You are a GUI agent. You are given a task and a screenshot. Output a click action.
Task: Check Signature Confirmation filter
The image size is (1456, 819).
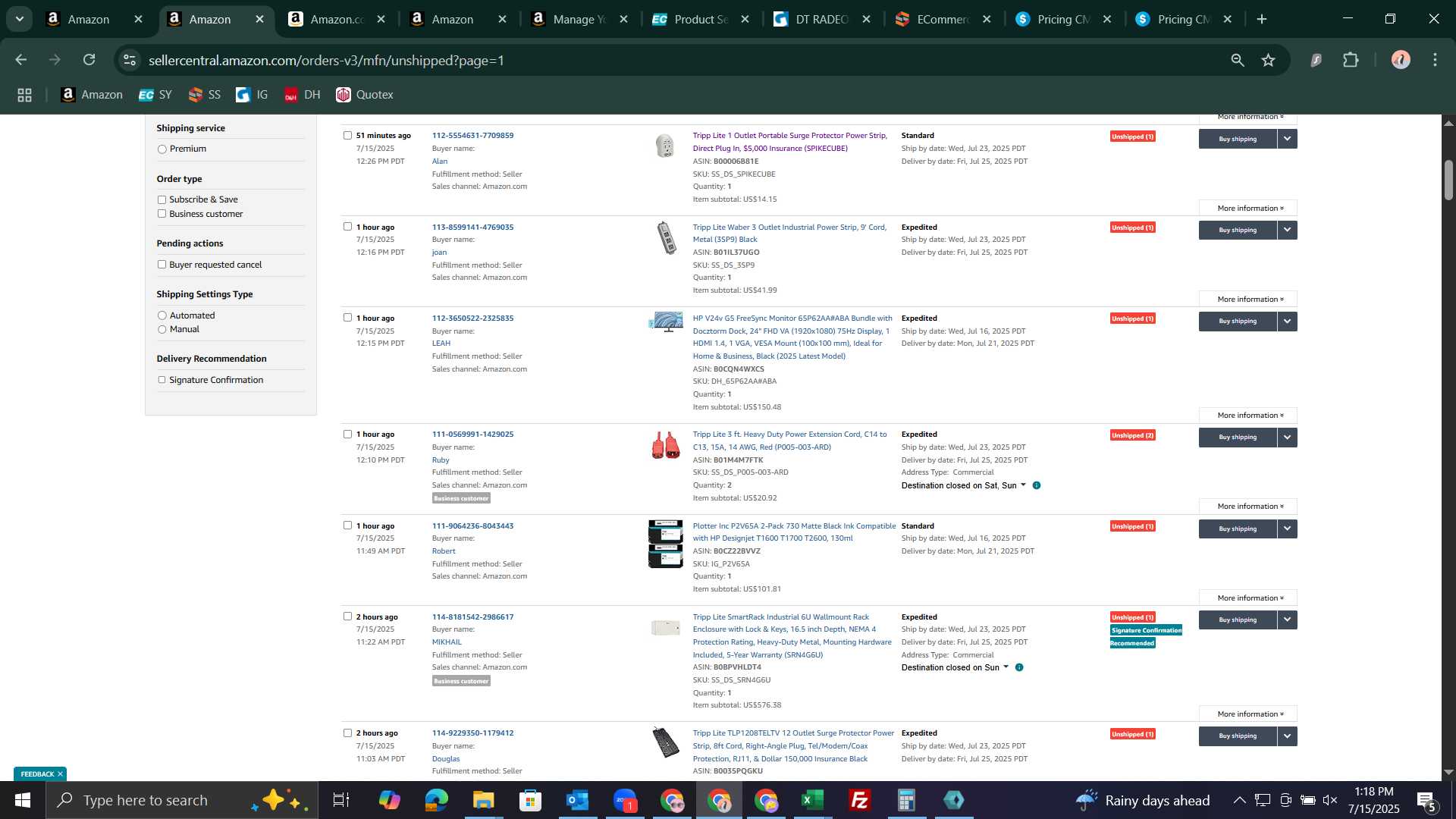pos(162,380)
